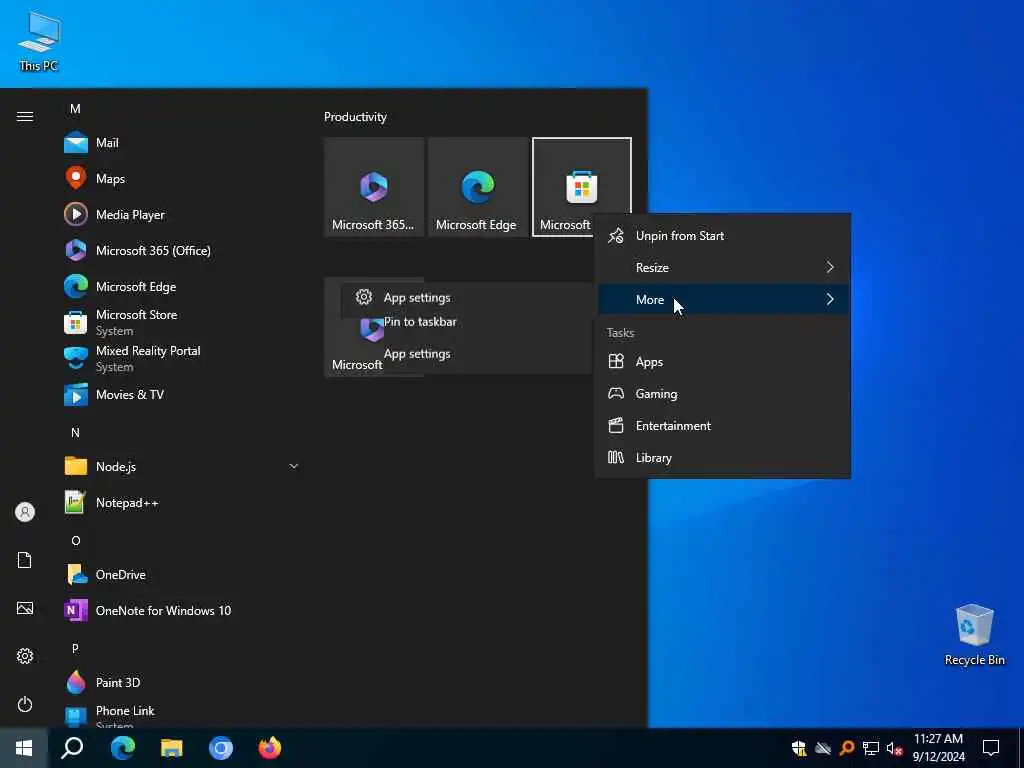Screen dimensions: 1024x768
Task: Expand the Start menu hamburger
Action: (x=25, y=117)
